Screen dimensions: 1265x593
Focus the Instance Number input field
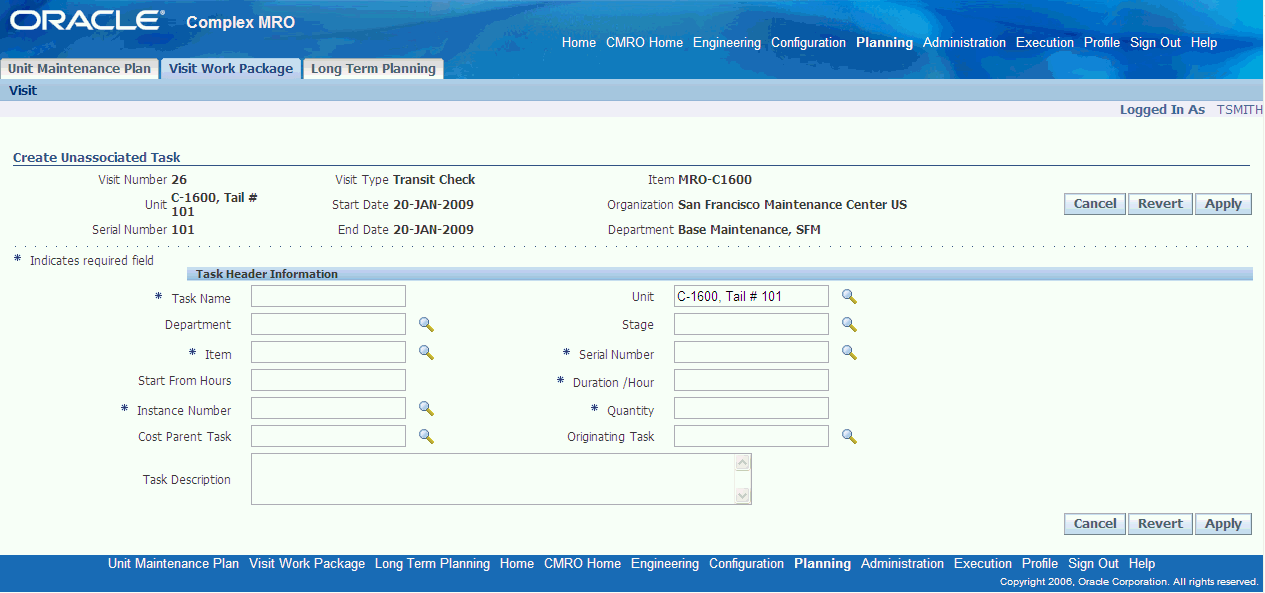pos(328,408)
